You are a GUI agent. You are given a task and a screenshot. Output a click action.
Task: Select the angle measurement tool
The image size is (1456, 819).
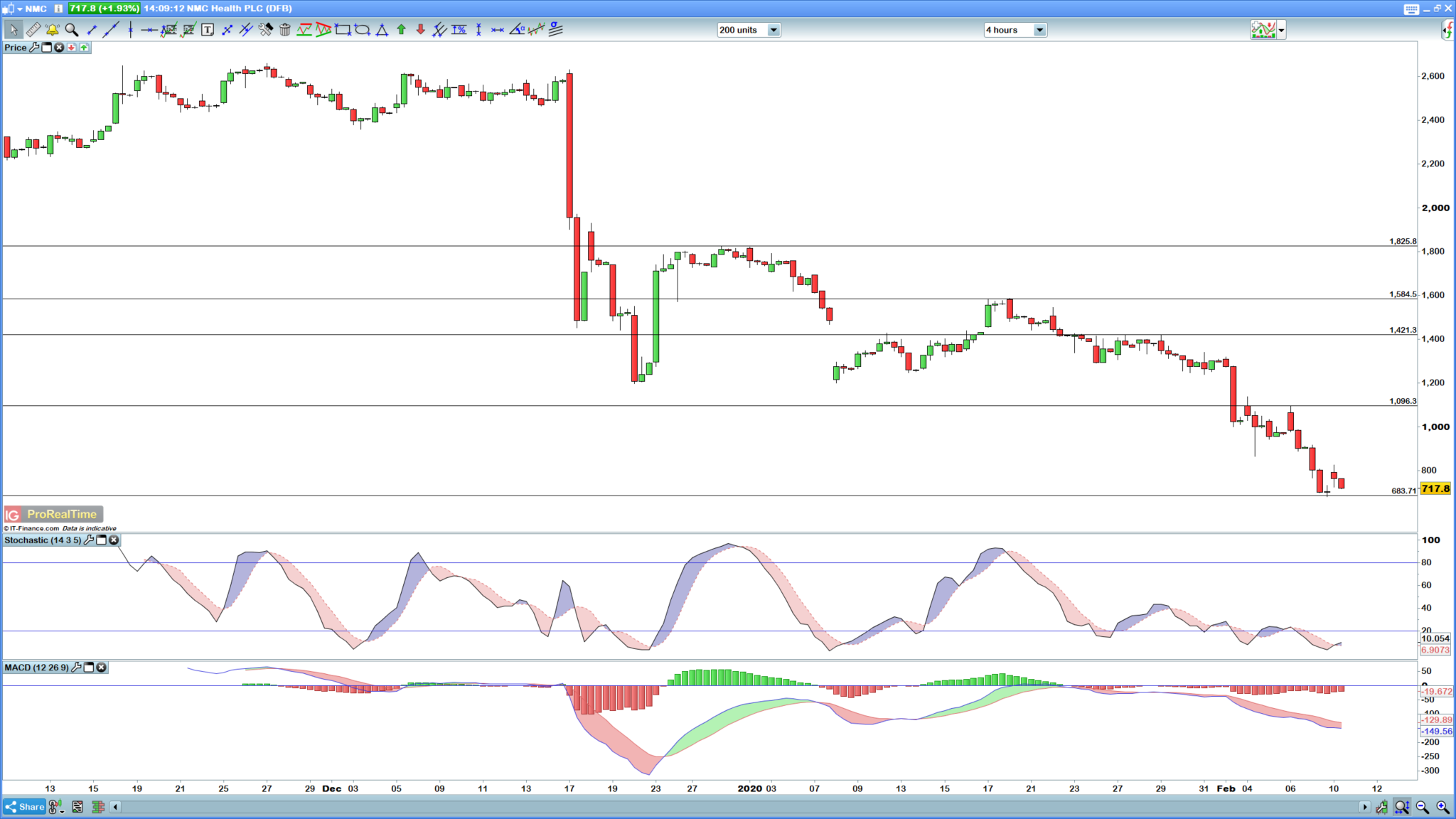[x=518, y=30]
